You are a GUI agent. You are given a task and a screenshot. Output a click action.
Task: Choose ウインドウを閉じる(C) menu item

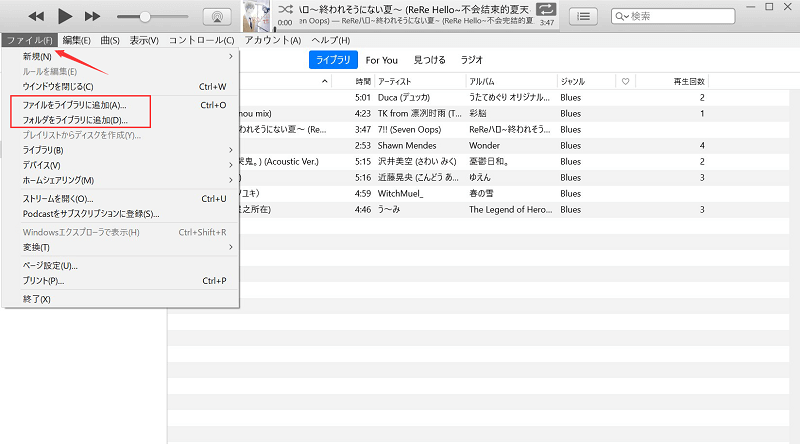120,87
